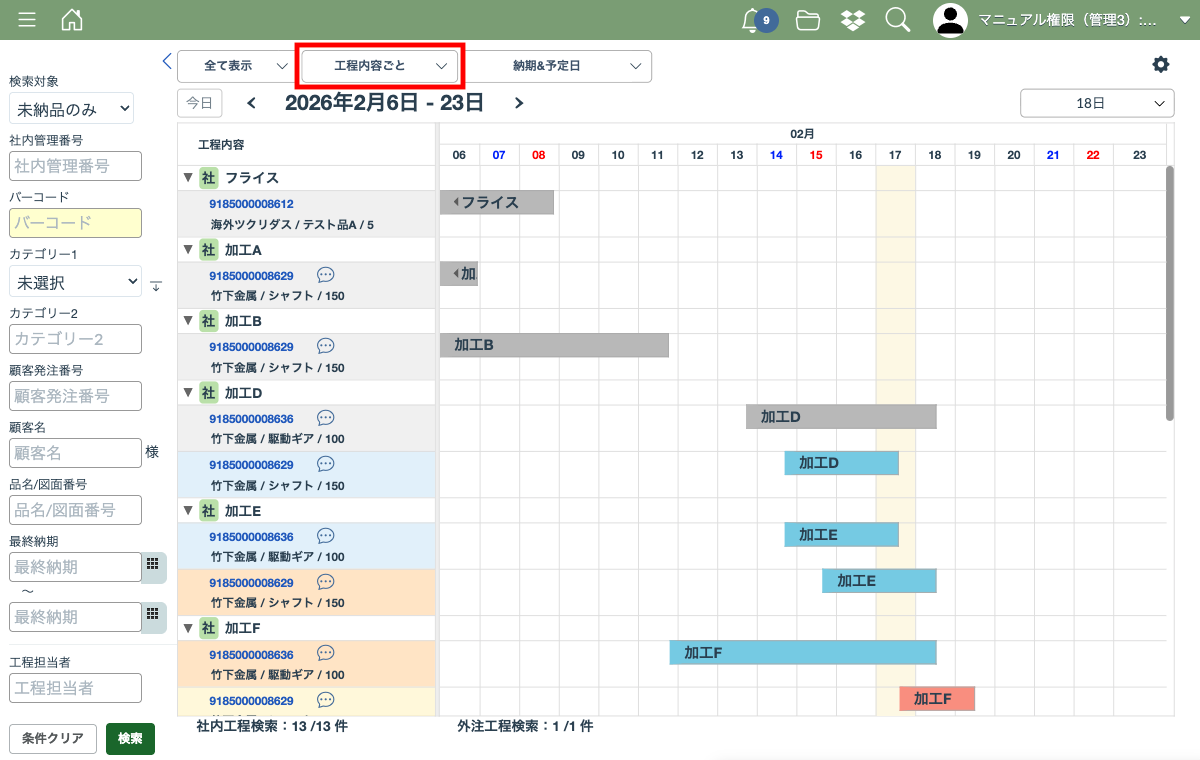Viewport: 1200px width, 760px height.
Task: Click comment bubble icon in 加工A row
Action: [x=325, y=274]
